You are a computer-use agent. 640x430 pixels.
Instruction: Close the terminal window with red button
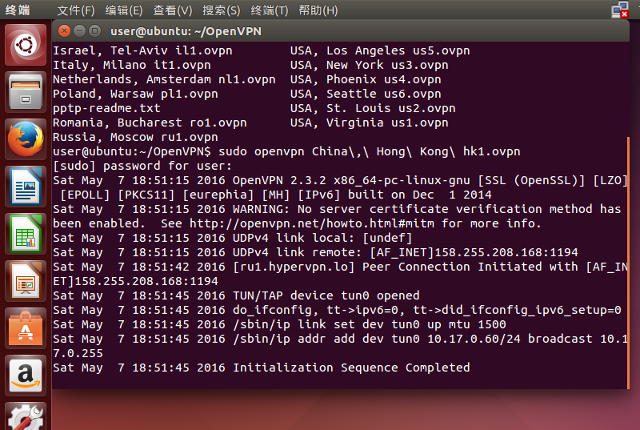(x=64, y=31)
